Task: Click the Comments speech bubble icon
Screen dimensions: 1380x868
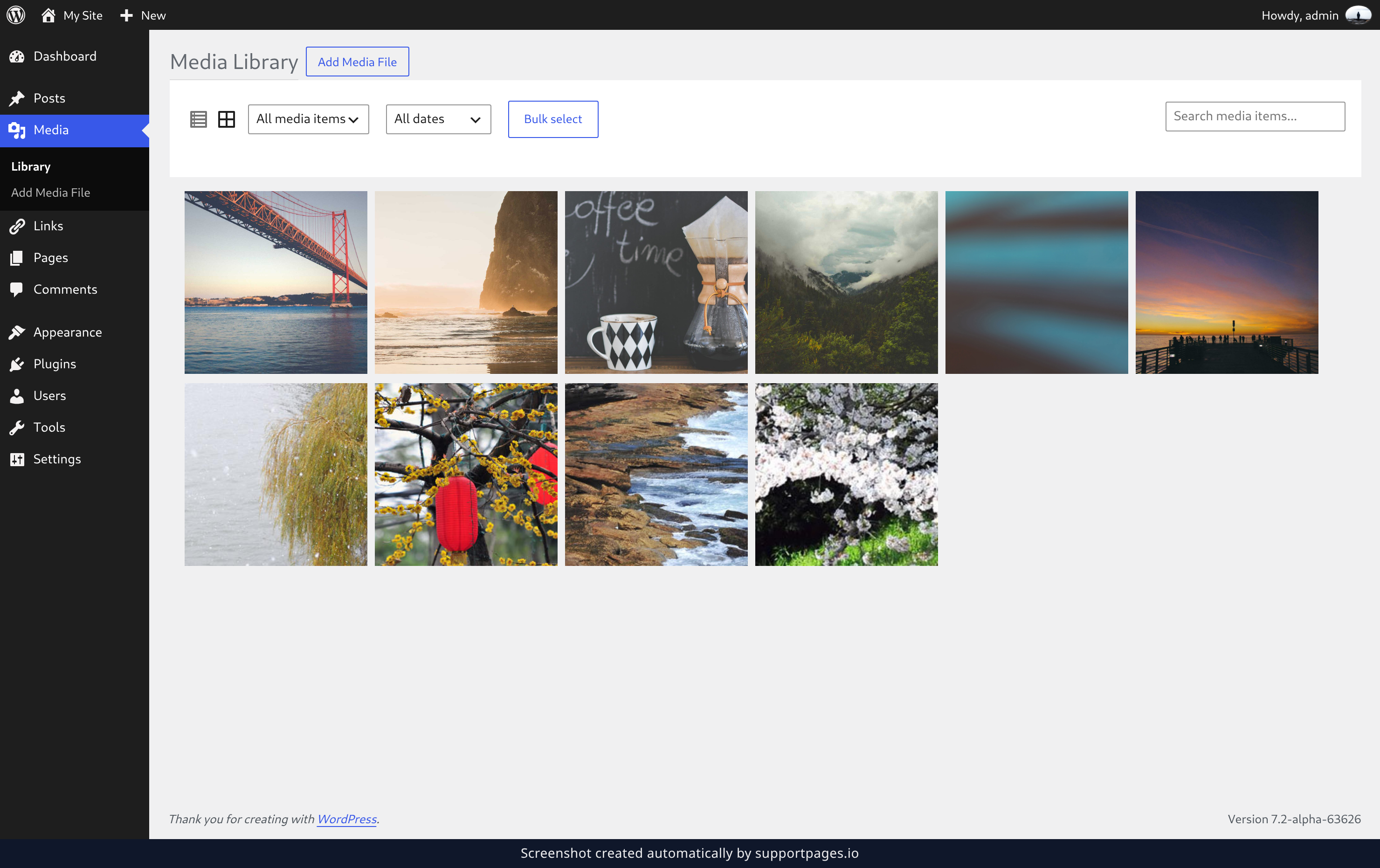Action: [17, 290]
